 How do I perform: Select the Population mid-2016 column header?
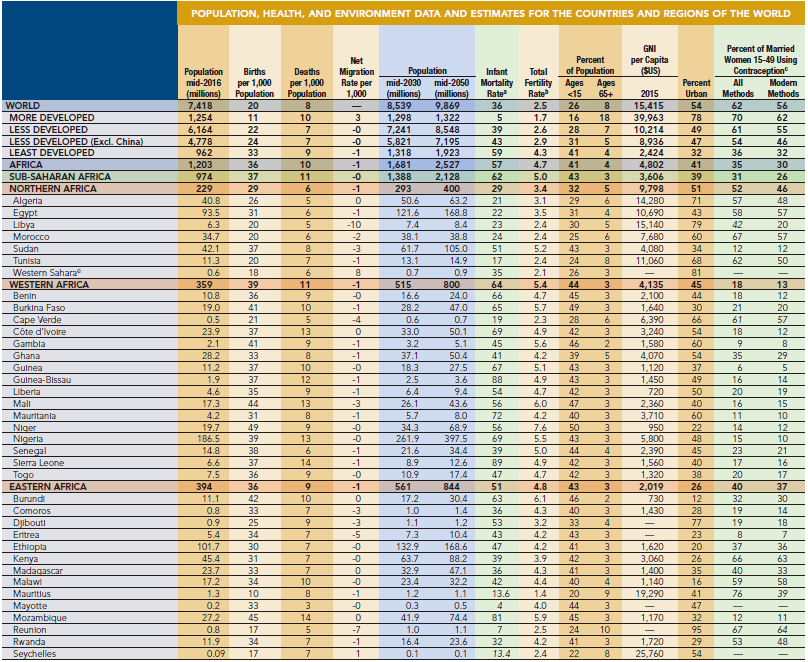[204, 82]
